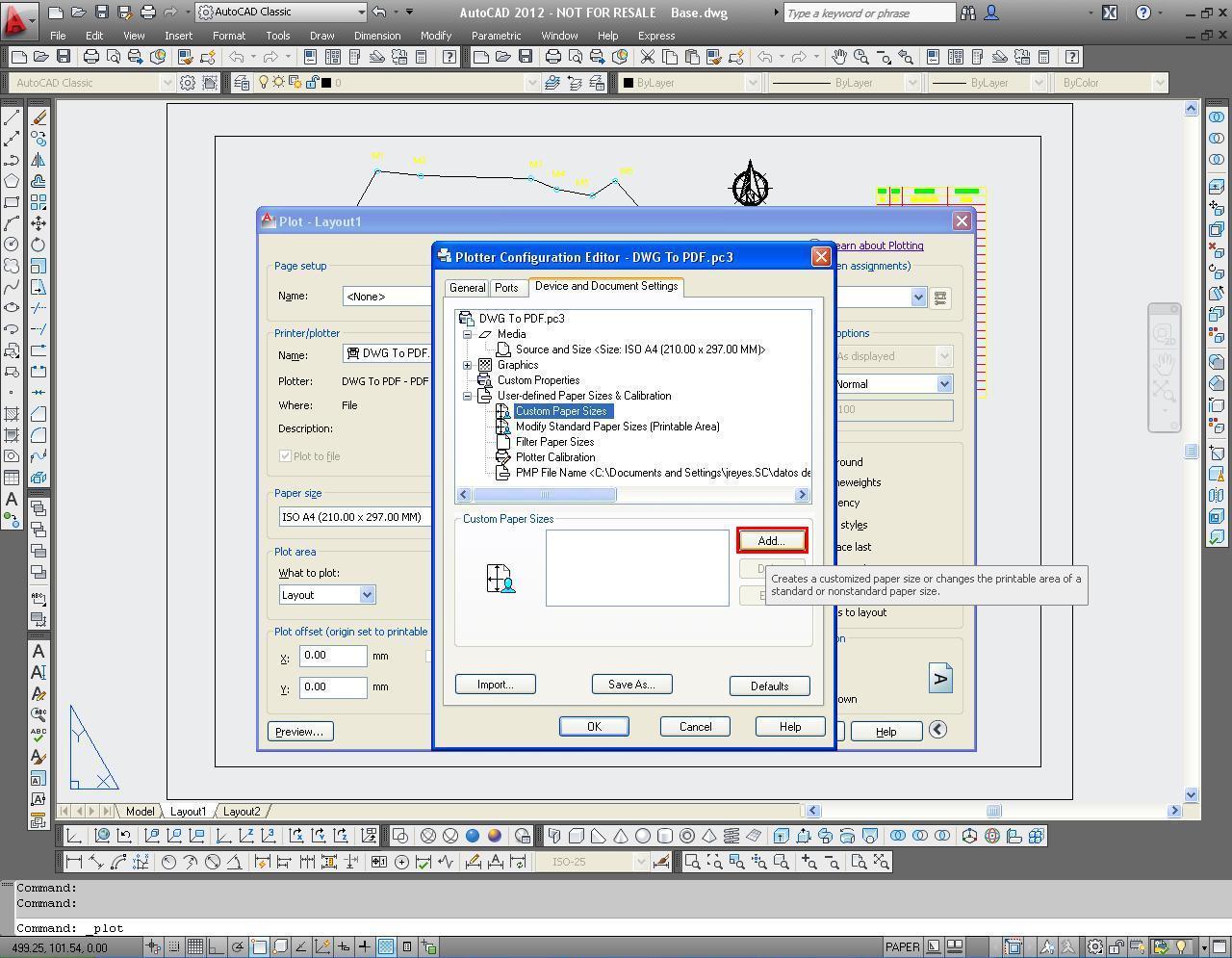Open the Help question mark icon
Screen dimensions: 1232x958
(1142, 13)
